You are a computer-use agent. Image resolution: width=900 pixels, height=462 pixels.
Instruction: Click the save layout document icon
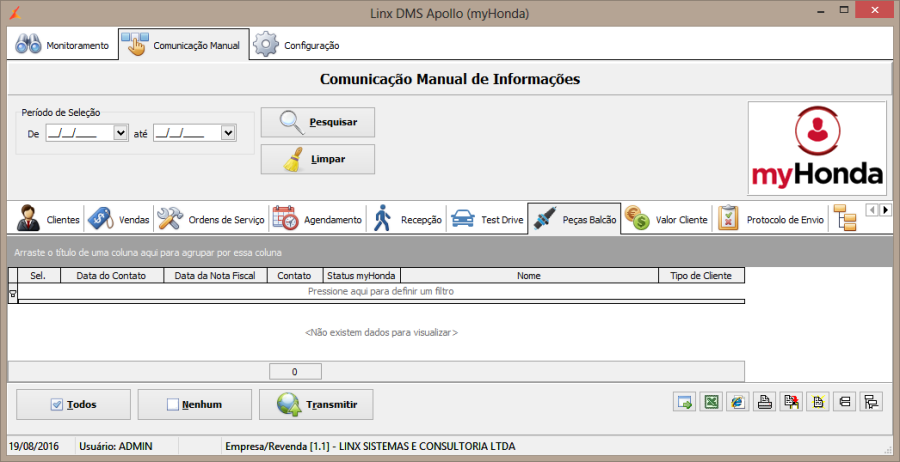(x=791, y=402)
